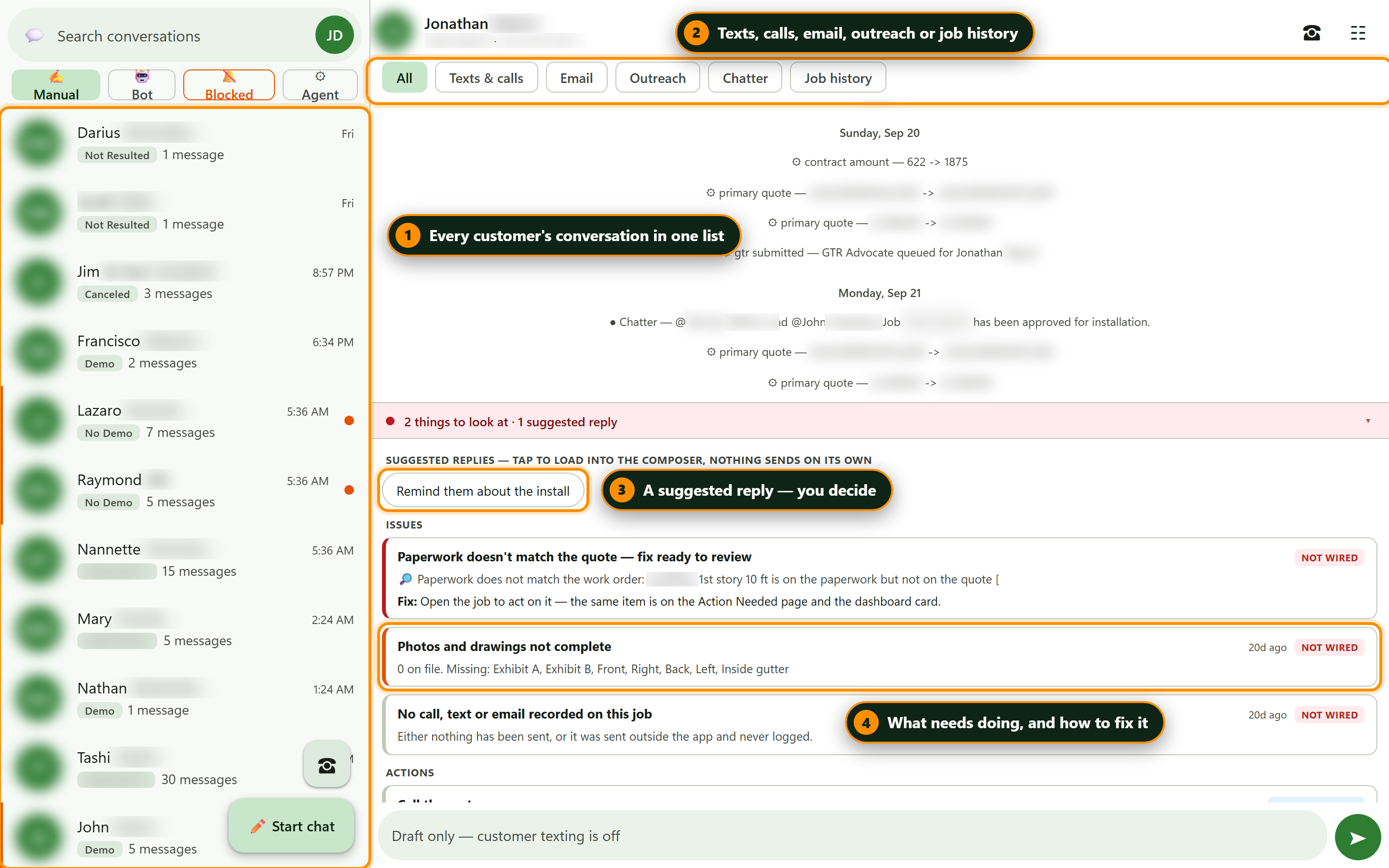This screenshot has width=1389, height=868.
Task: Open the Outreach tab
Action: pos(658,78)
